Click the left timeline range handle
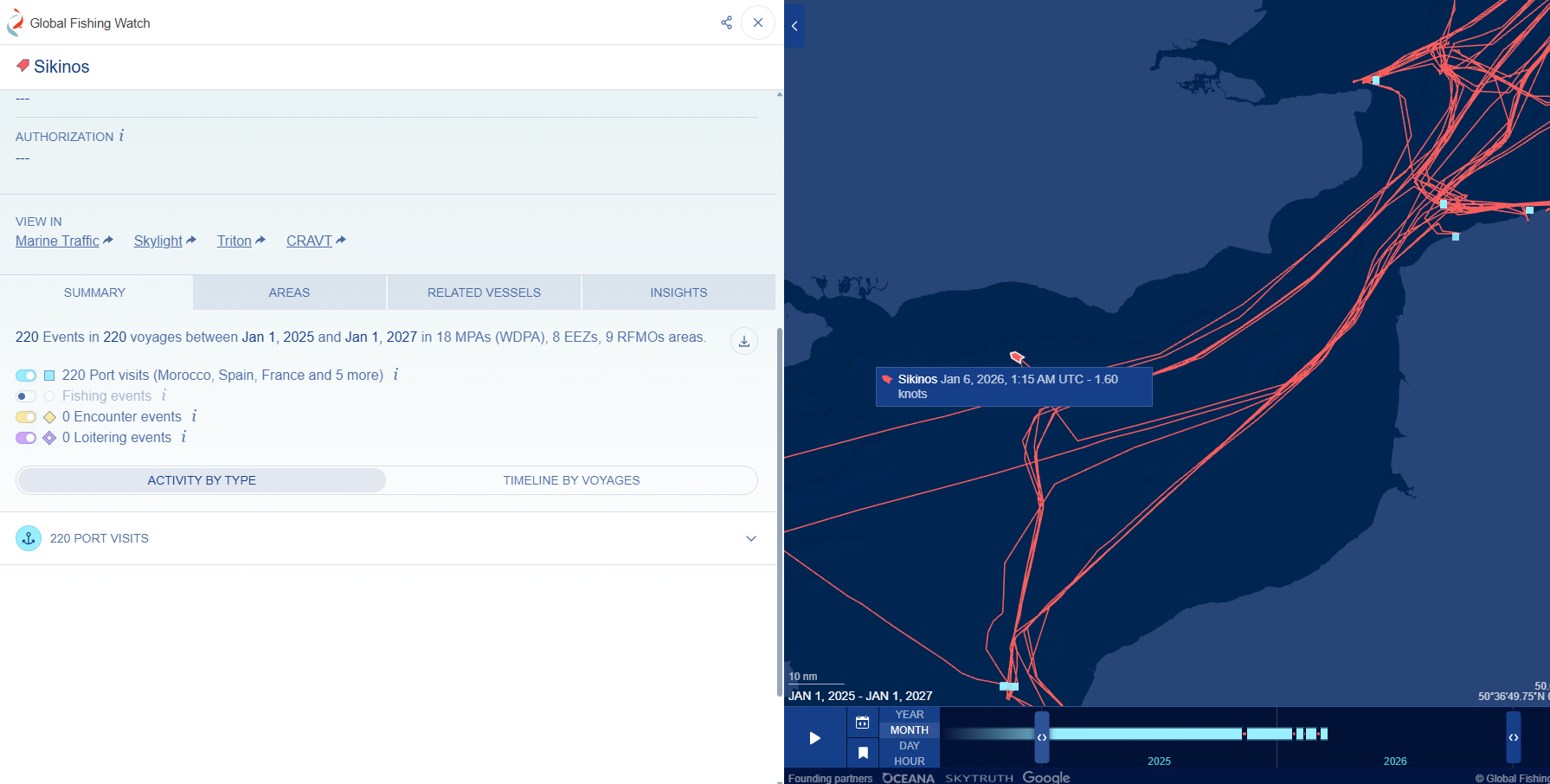 (1041, 737)
